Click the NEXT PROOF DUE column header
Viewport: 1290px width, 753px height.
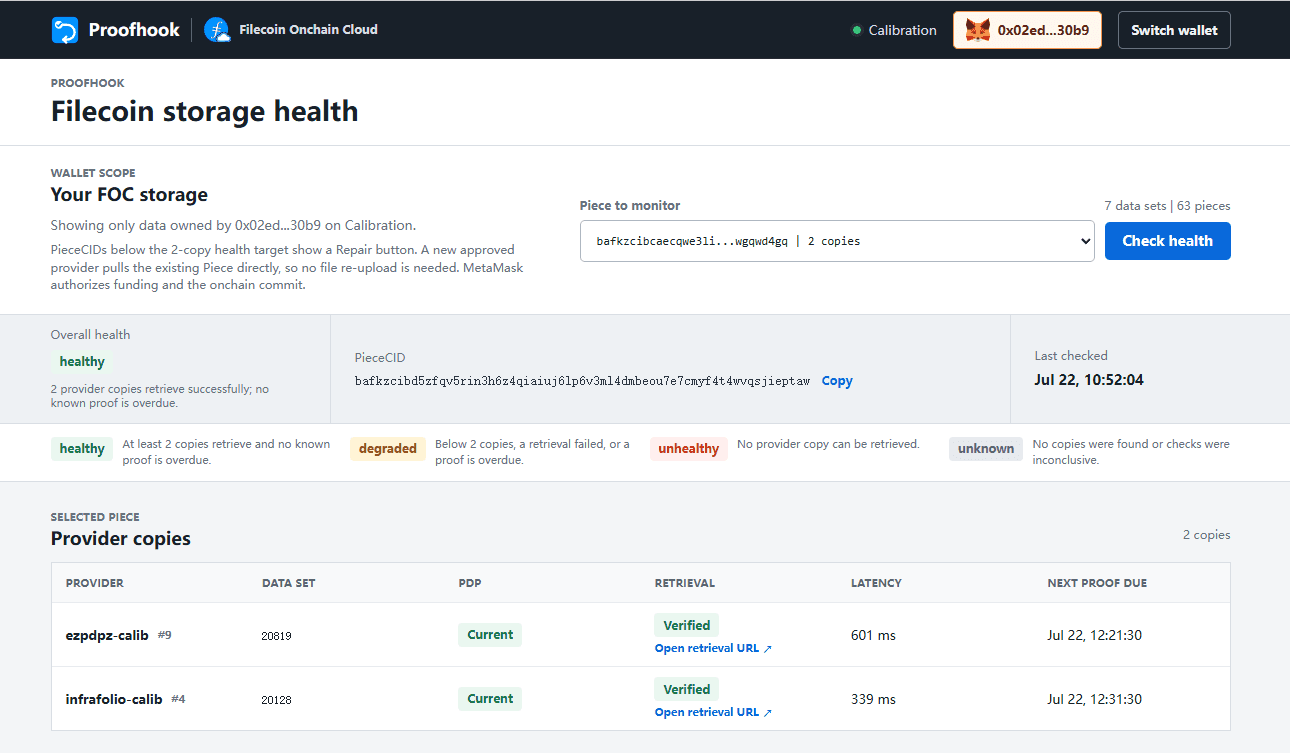click(x=1097, y=583)
